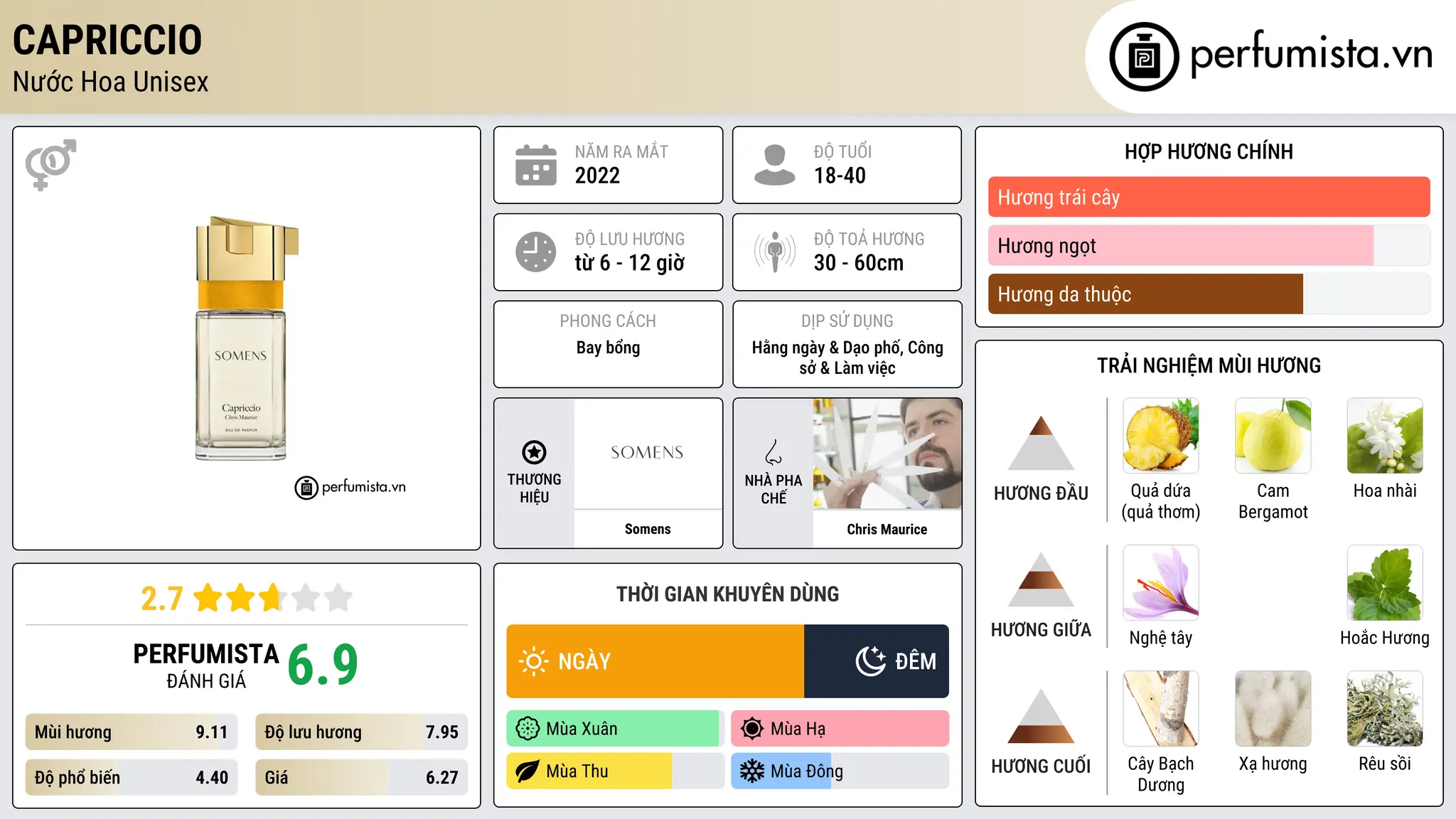Click the 2.7 star rating number
This screenshot has width=1456, height=819.
click(x=162, y=599)
